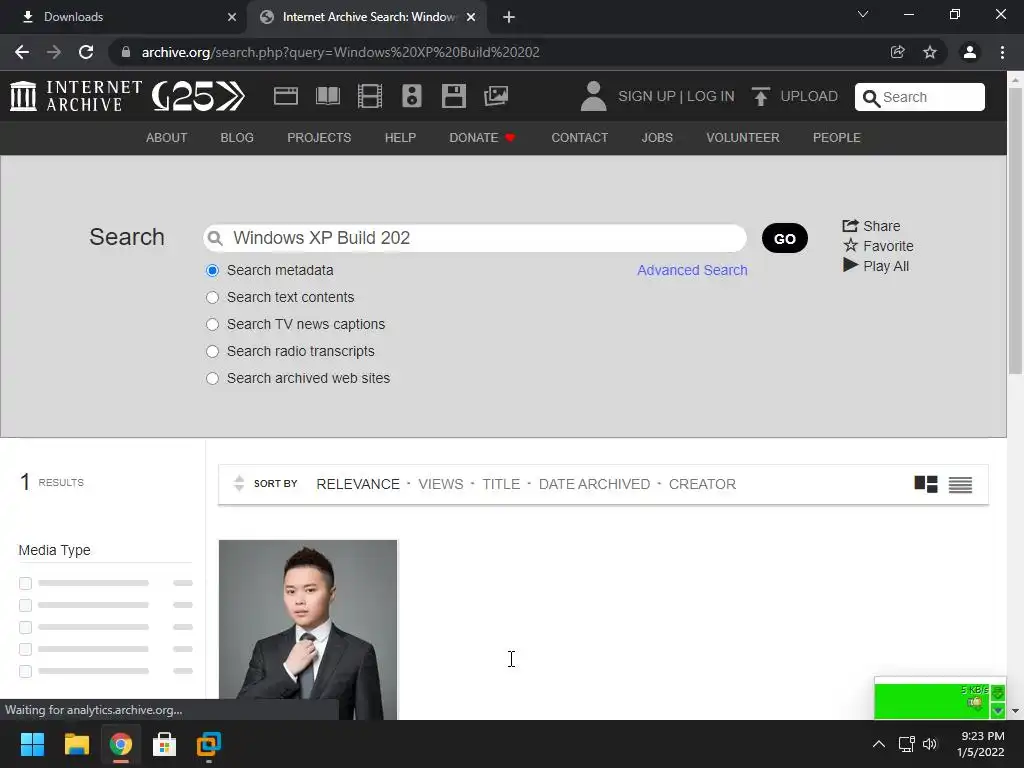The image size is (1024, 768).
Task: Click the magnifier in top search box
Action: point(871,98)
